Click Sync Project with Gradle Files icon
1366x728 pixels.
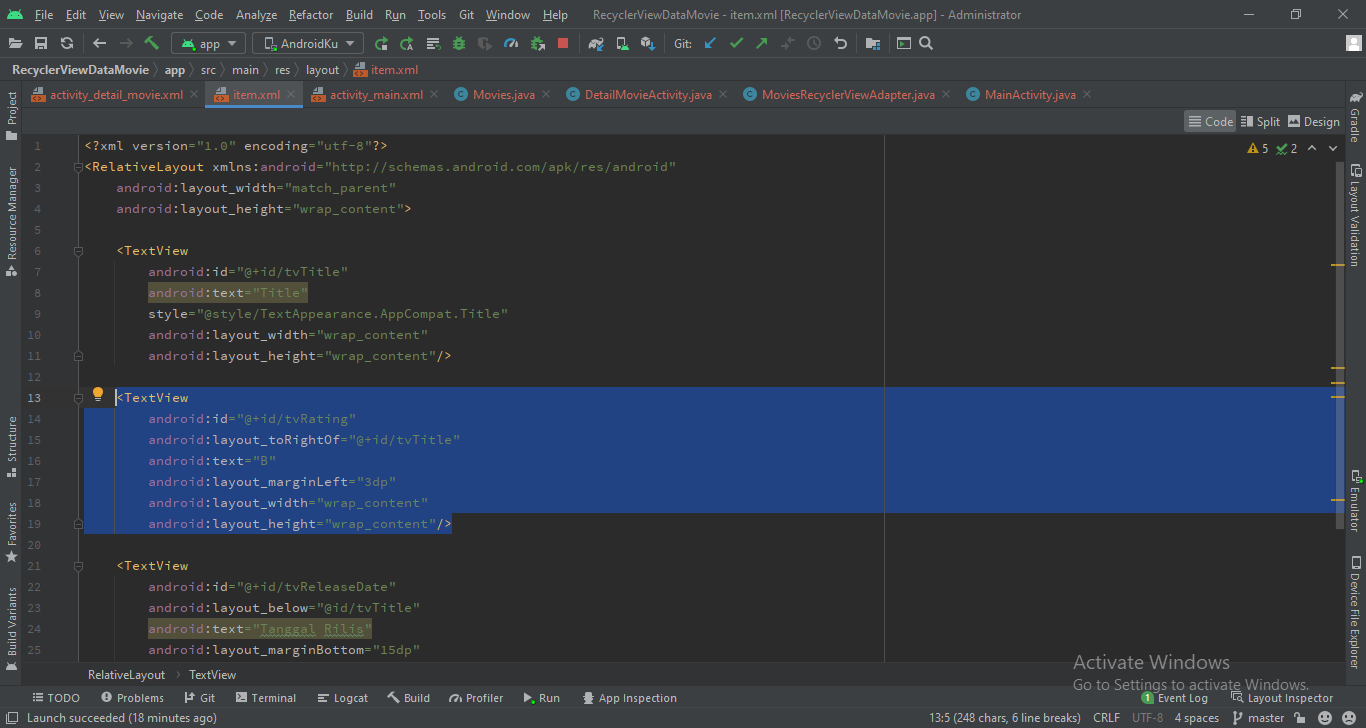point(596,43)
